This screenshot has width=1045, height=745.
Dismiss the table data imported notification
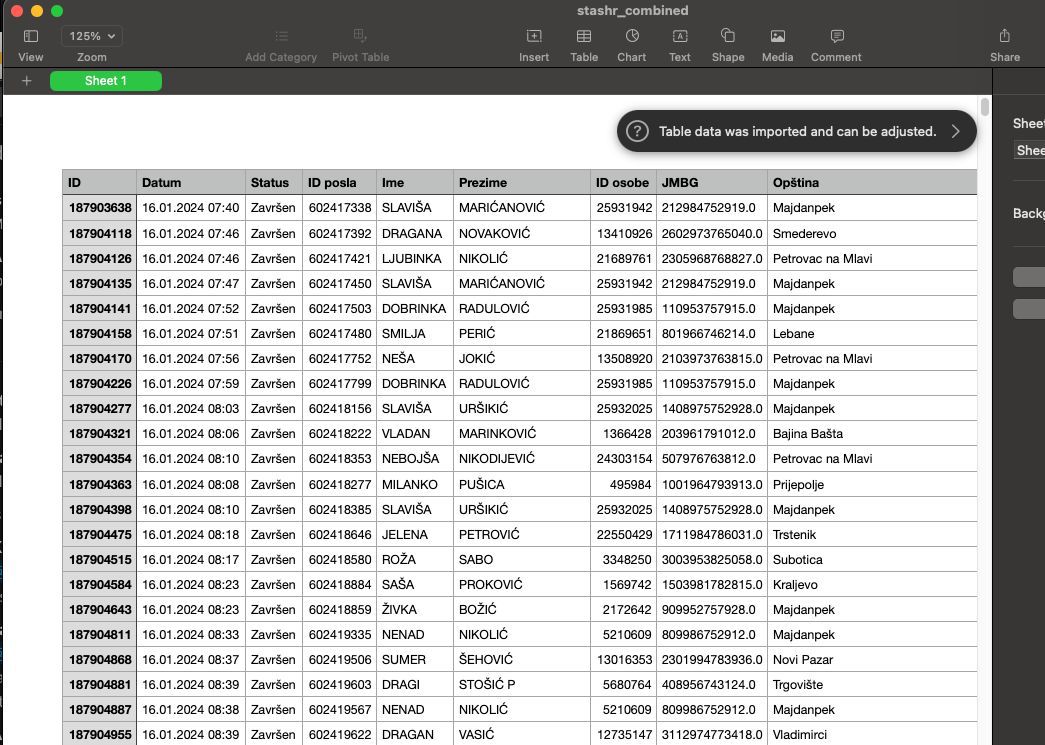tap(796, 131)
